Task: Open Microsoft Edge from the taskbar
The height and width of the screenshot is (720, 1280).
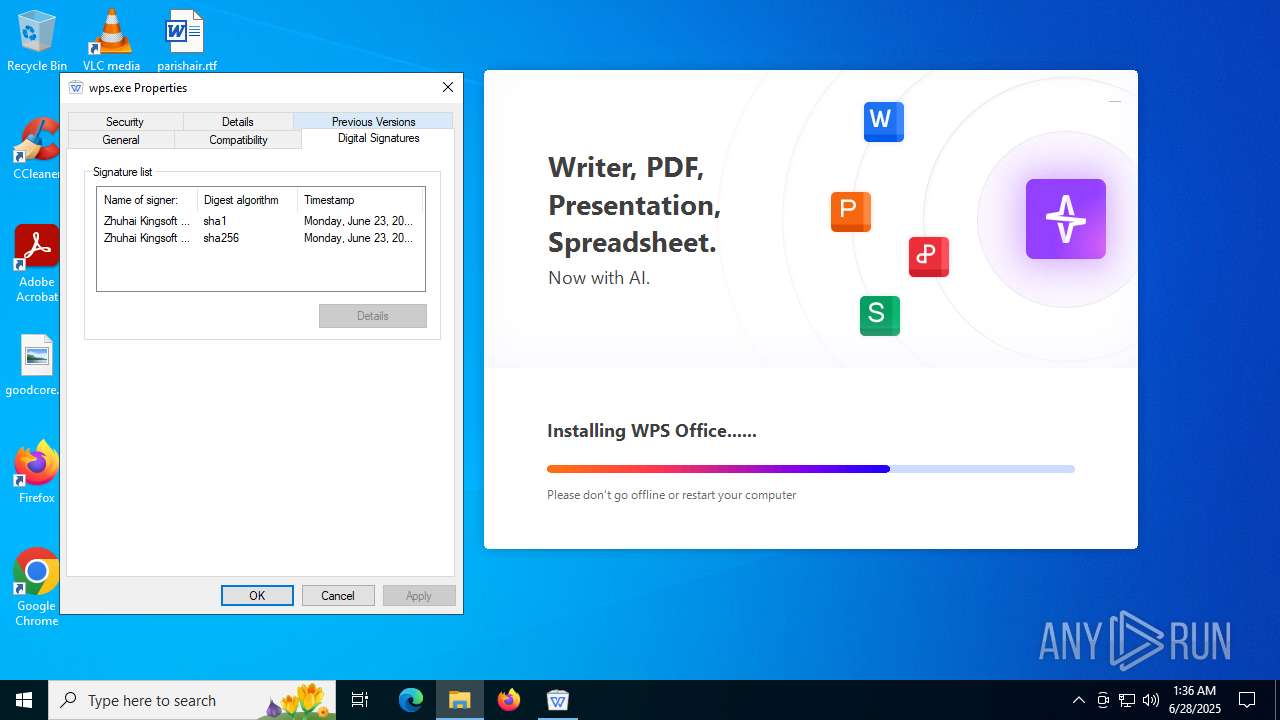Action: point(411,700)
